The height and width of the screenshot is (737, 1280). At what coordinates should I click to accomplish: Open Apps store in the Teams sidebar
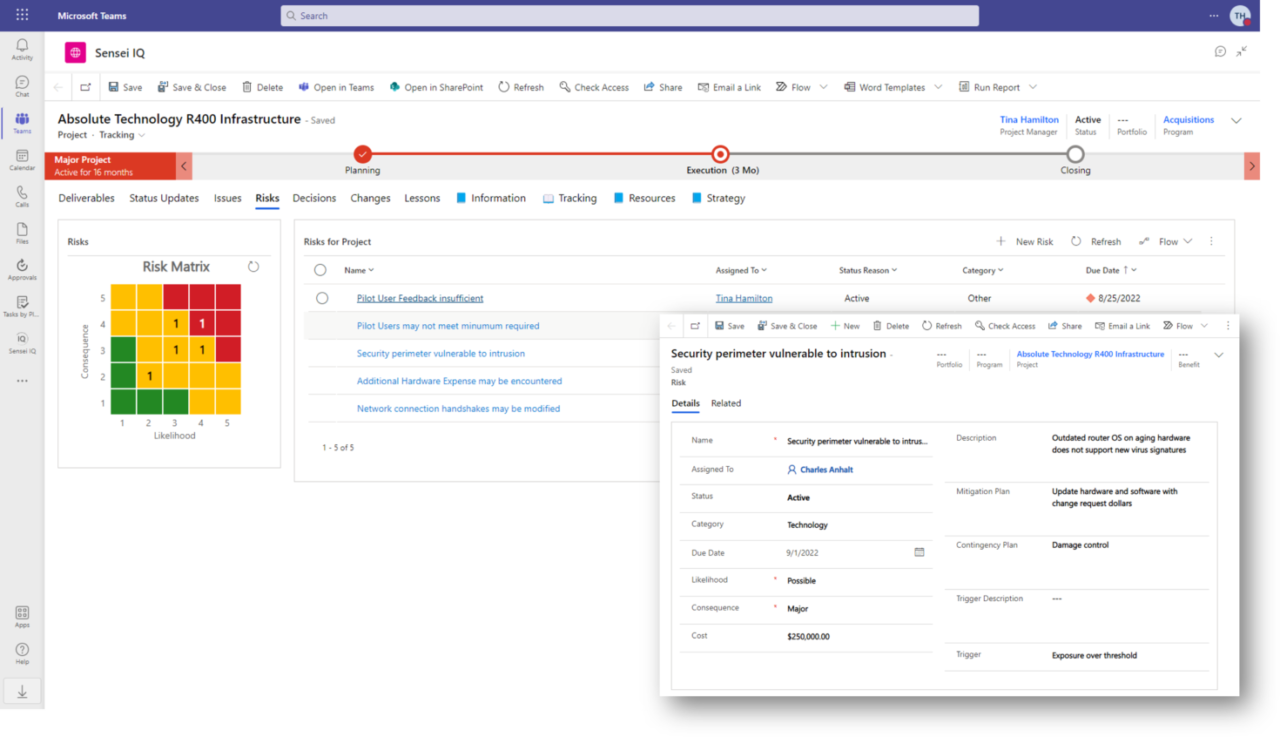[x=22, y=616]
